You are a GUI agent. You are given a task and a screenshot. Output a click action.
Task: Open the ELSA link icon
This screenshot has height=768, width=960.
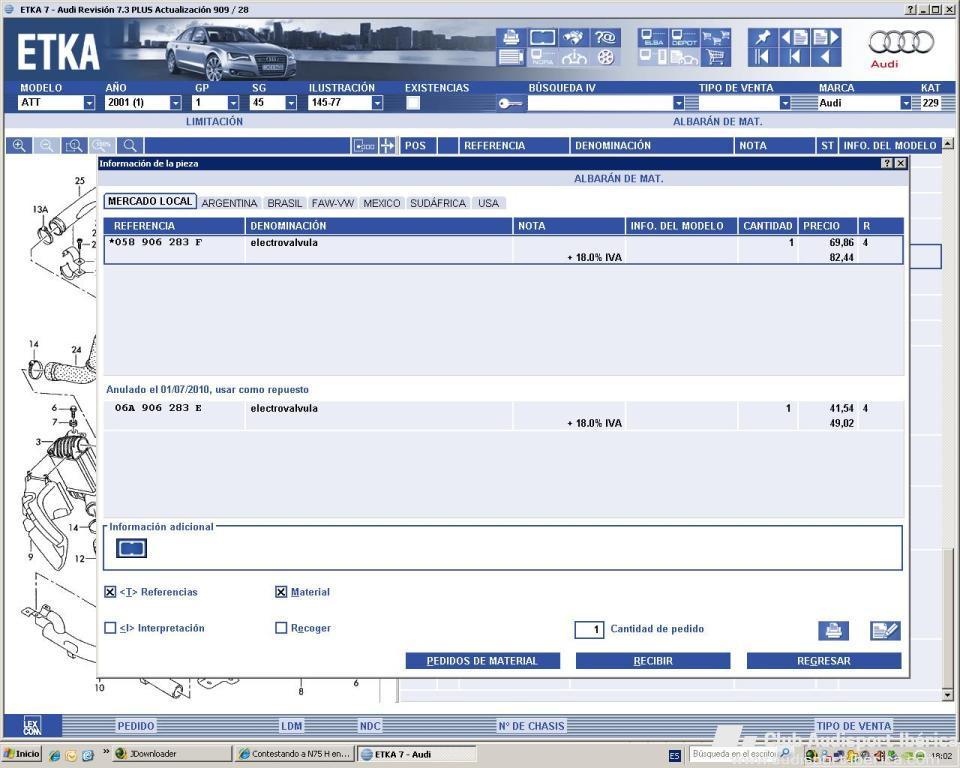652,38
